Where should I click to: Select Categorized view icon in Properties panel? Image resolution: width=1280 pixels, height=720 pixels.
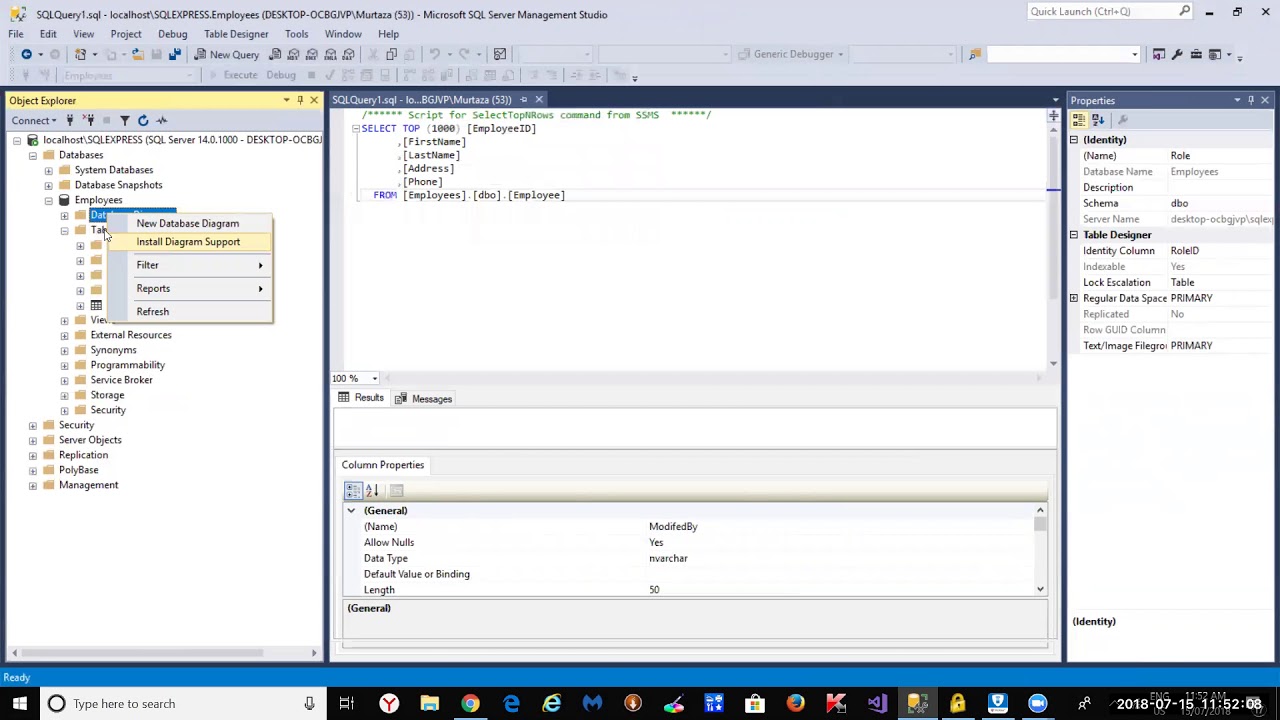tap(1079, 120)
